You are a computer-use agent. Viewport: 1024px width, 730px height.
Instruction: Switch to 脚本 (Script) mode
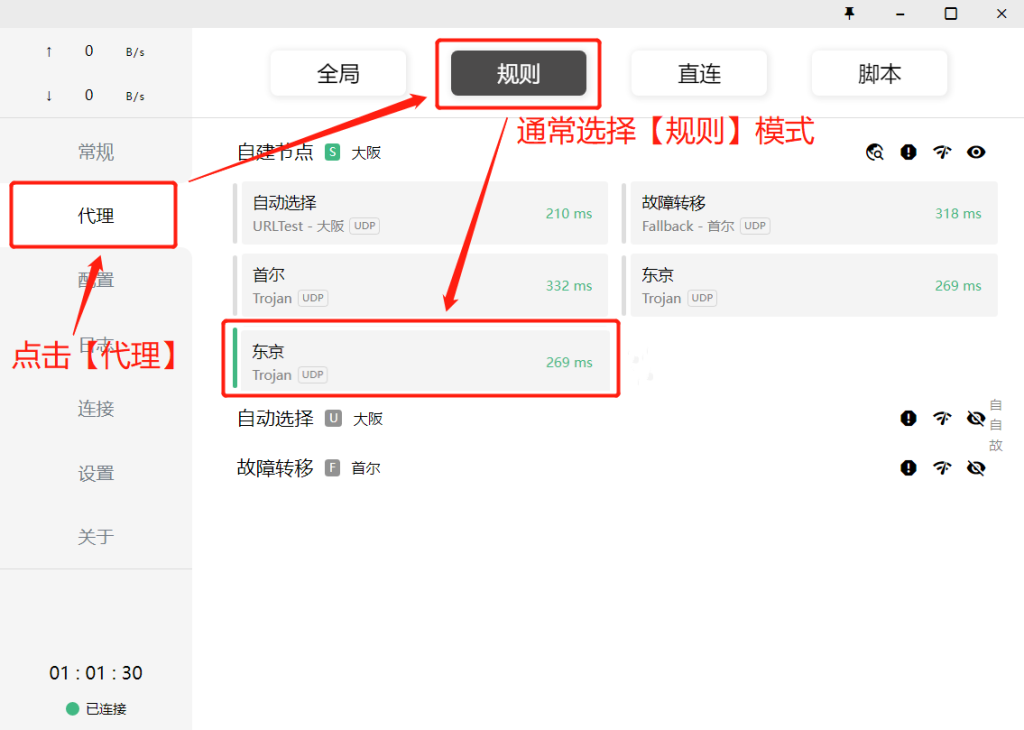pyautogui.click(x=879, y=73)
